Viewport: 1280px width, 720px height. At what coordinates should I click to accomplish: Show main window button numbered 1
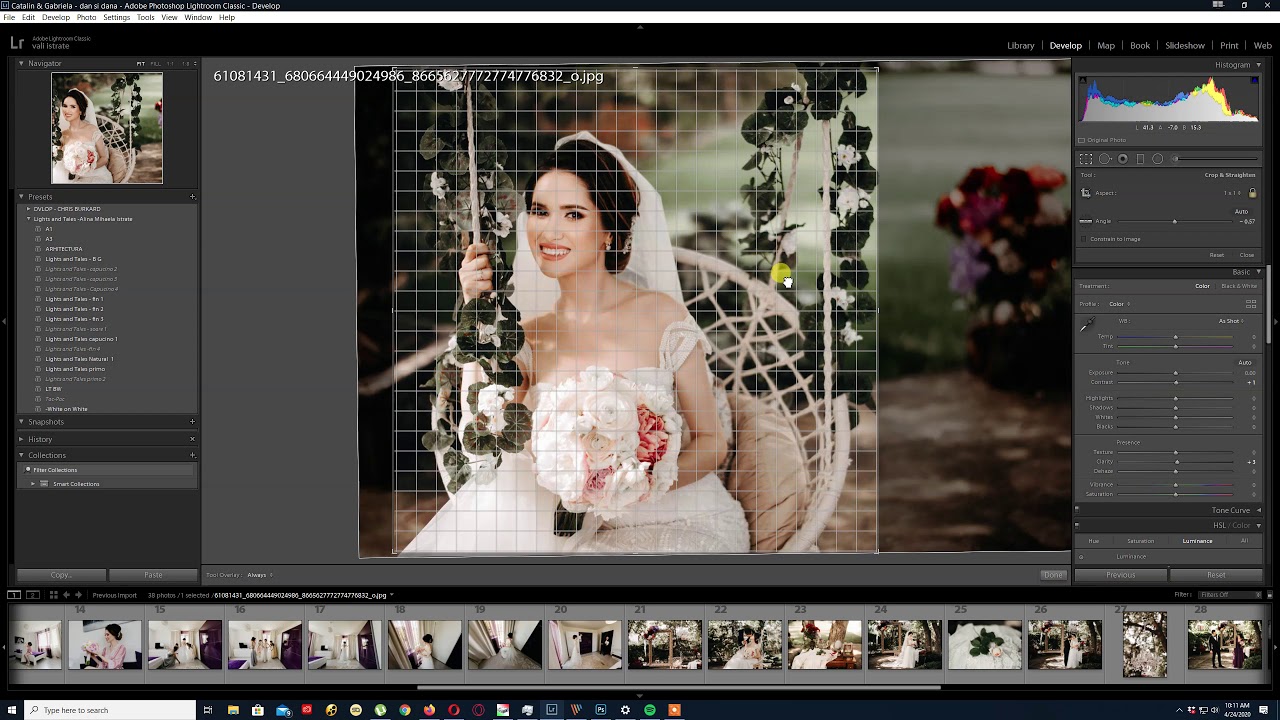click(x=14, y=595)
